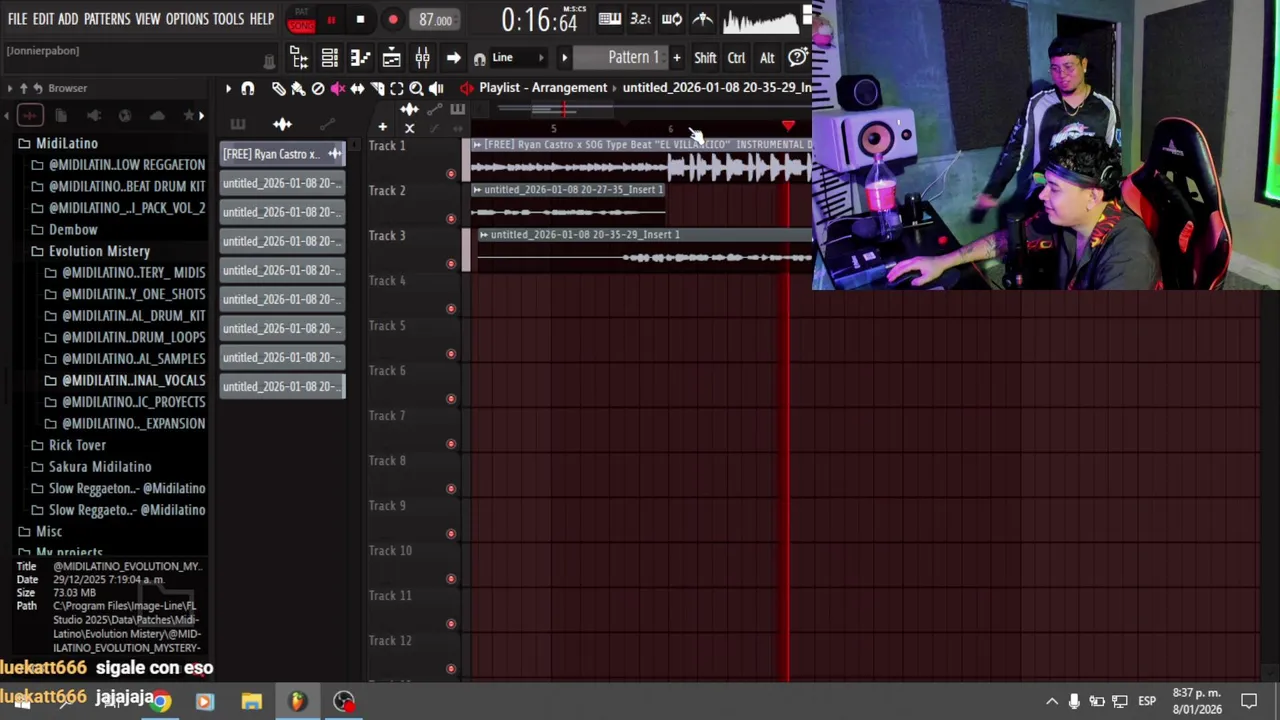Select the Zoom tool

click(x=416, y=88)
